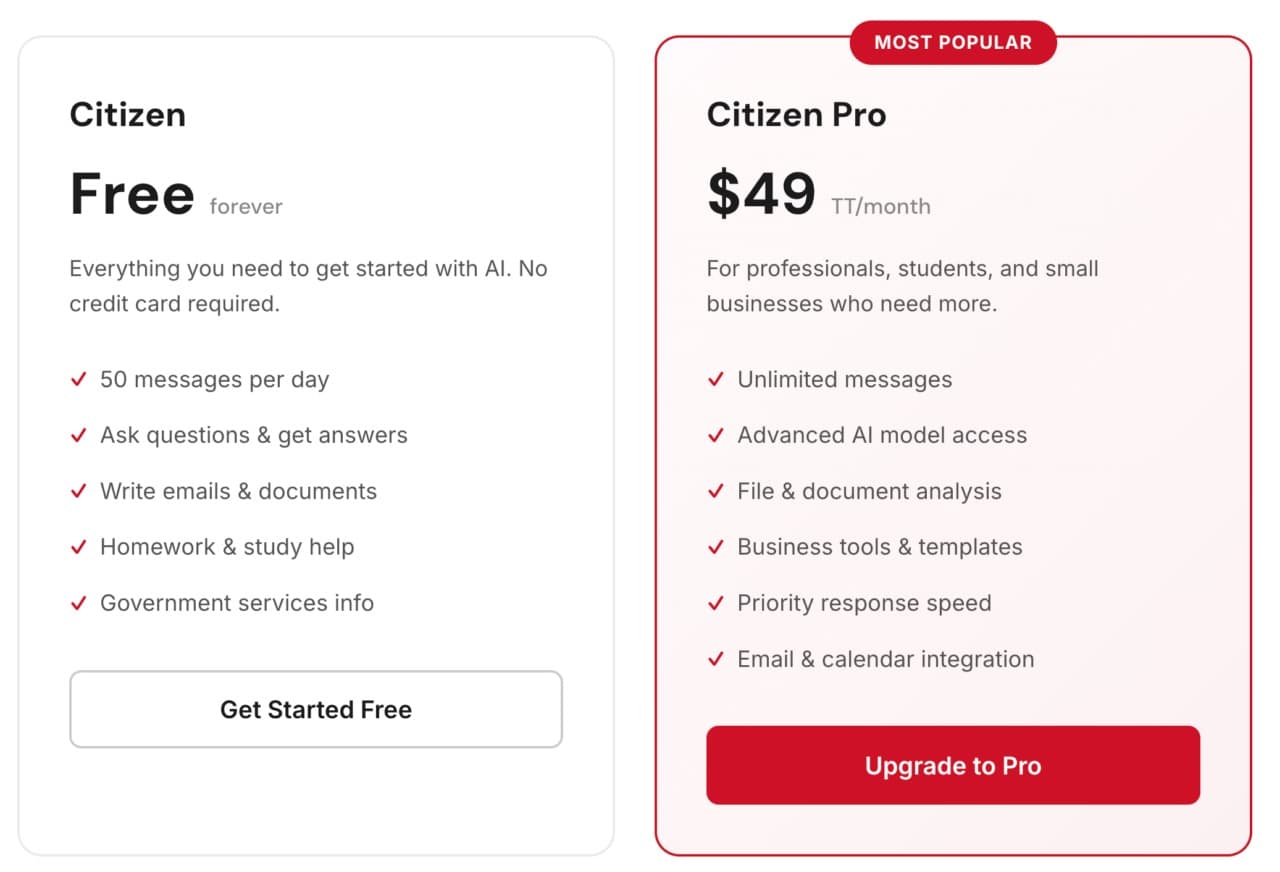Click the Upgrade to Pro button
1280x872 pixels.
(952, 766)
